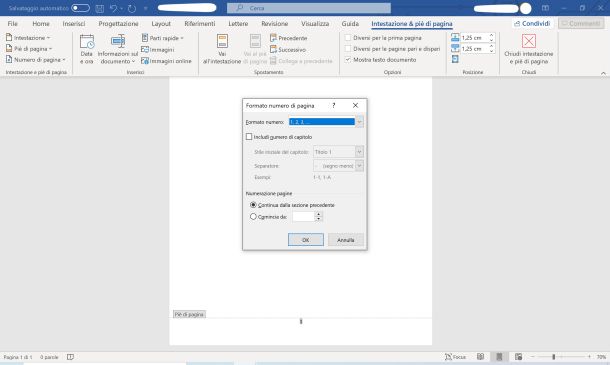610x365 pixels.
Task: Open the Numero di pagina dropdown
Action: [x=35, y=60]
